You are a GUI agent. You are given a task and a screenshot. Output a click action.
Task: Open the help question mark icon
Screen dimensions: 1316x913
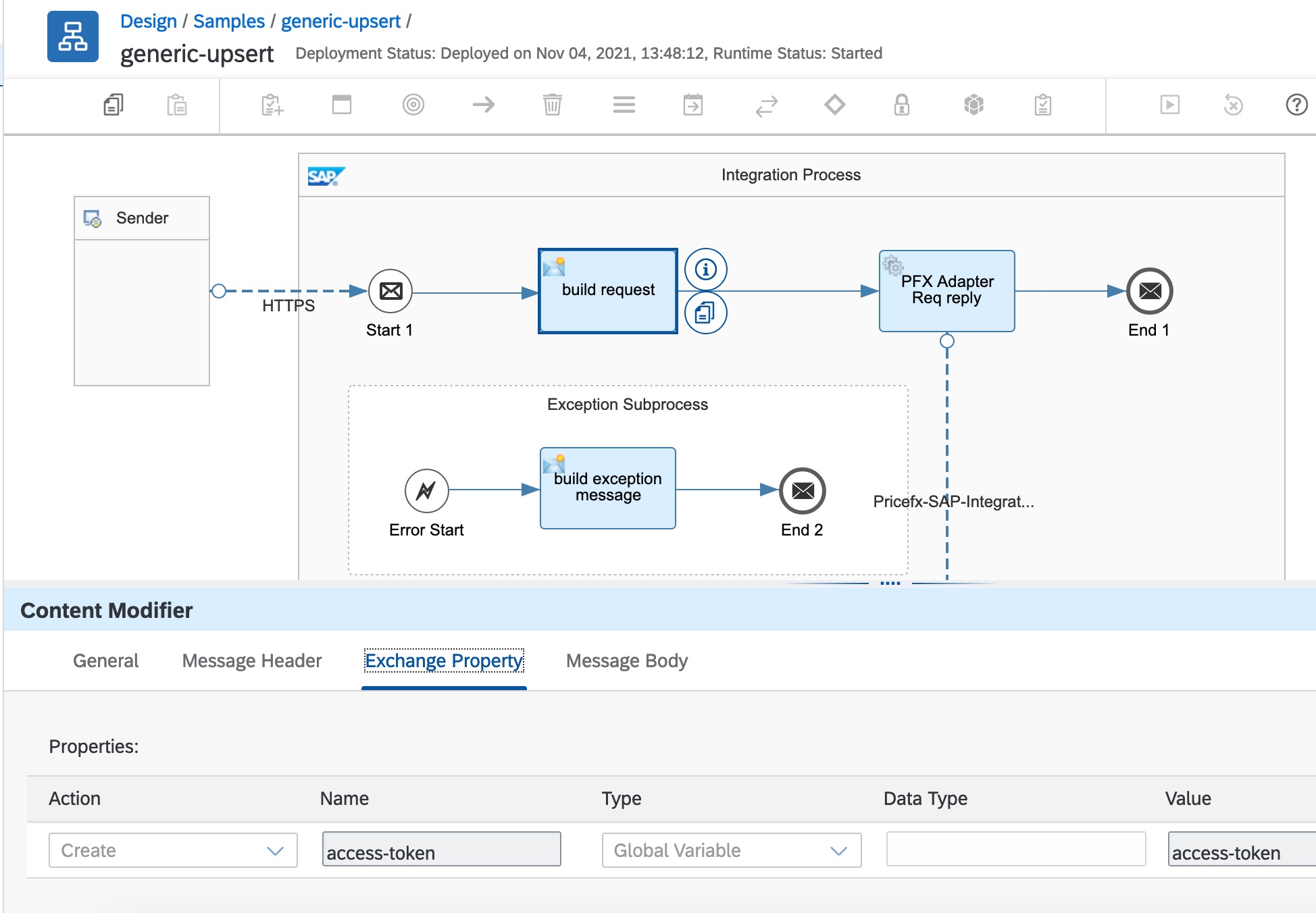click(x=1296, y=105)
